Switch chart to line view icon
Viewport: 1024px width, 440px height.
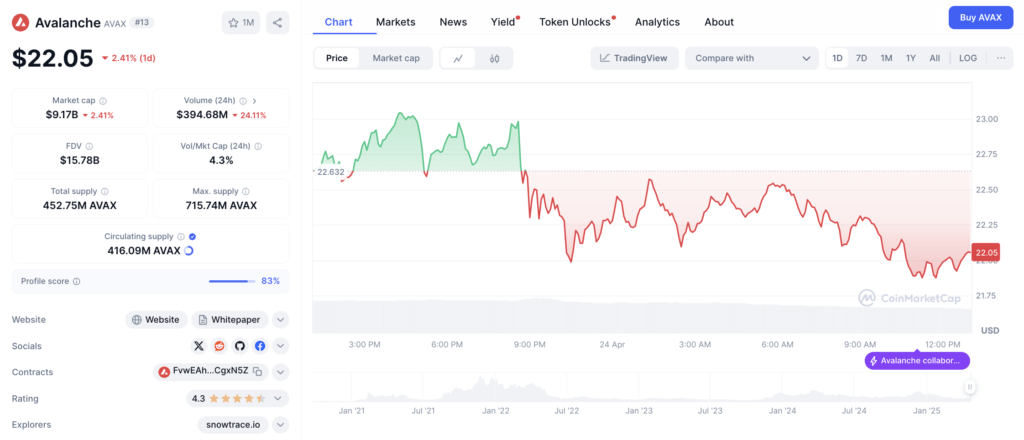pyautogui.click(x=458, y=58)
